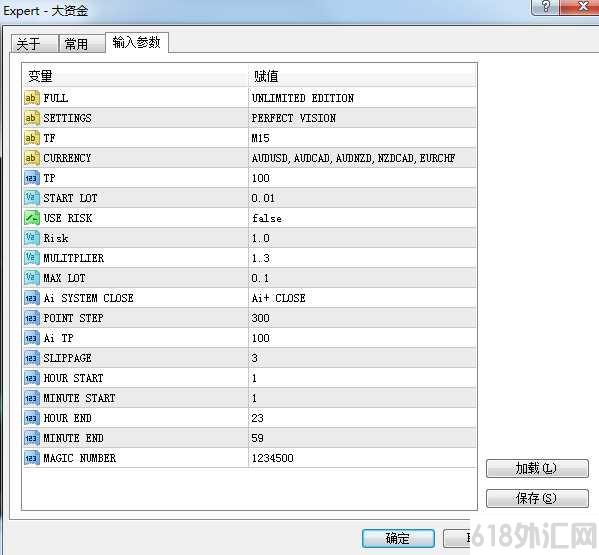599x555 pixels.
Task: Click the green boolean icon beside USE RISK
Action: point(31,218)
